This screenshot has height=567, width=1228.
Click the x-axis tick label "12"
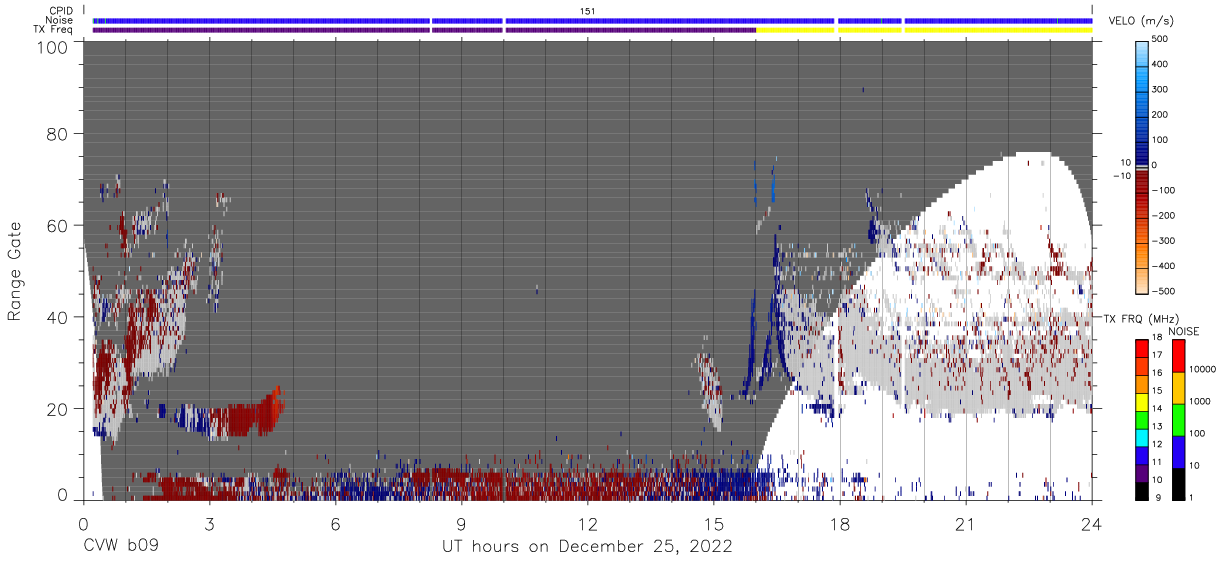[x=588, y=524]
